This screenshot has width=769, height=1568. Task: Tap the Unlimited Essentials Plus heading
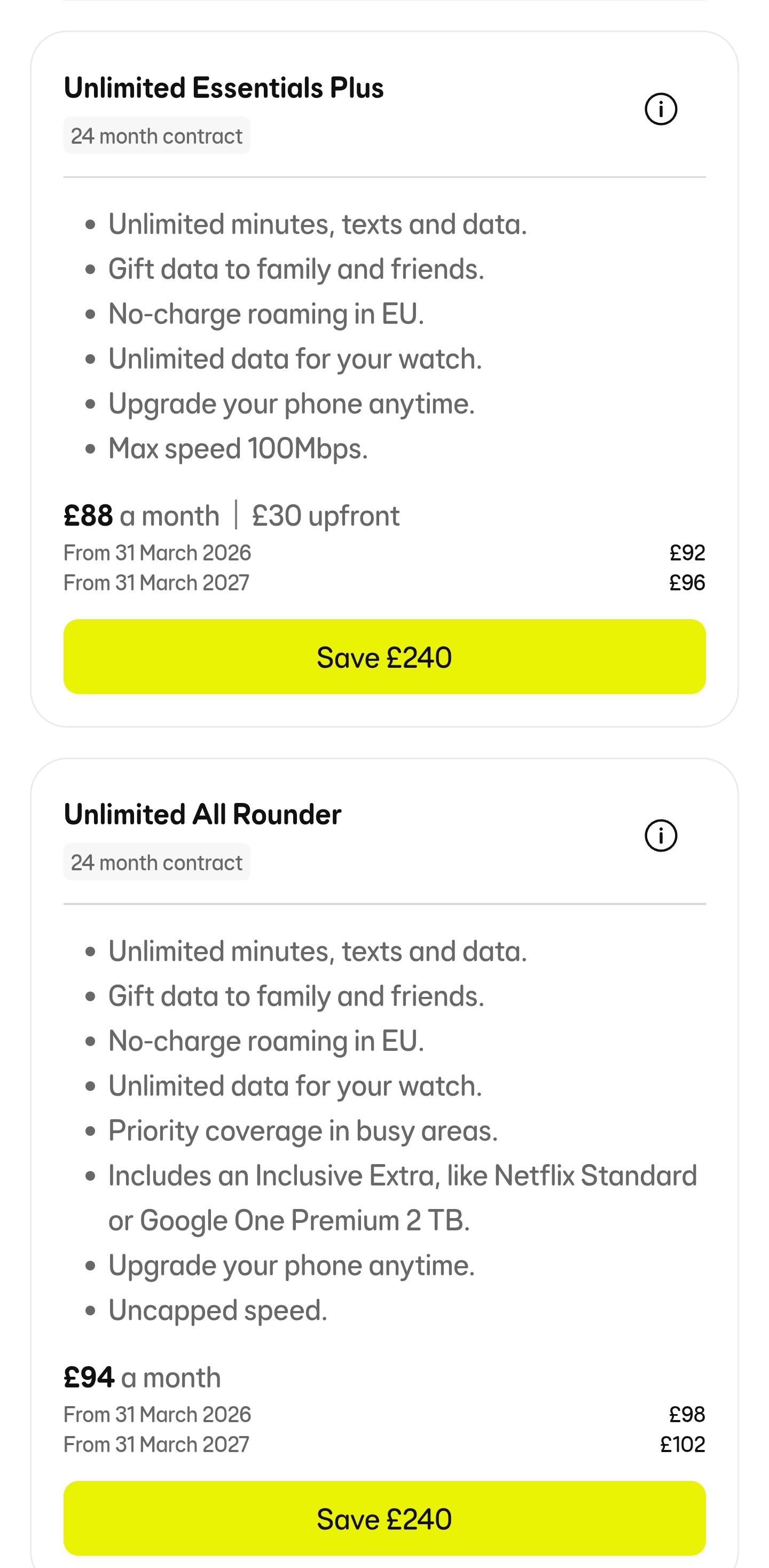223,88
